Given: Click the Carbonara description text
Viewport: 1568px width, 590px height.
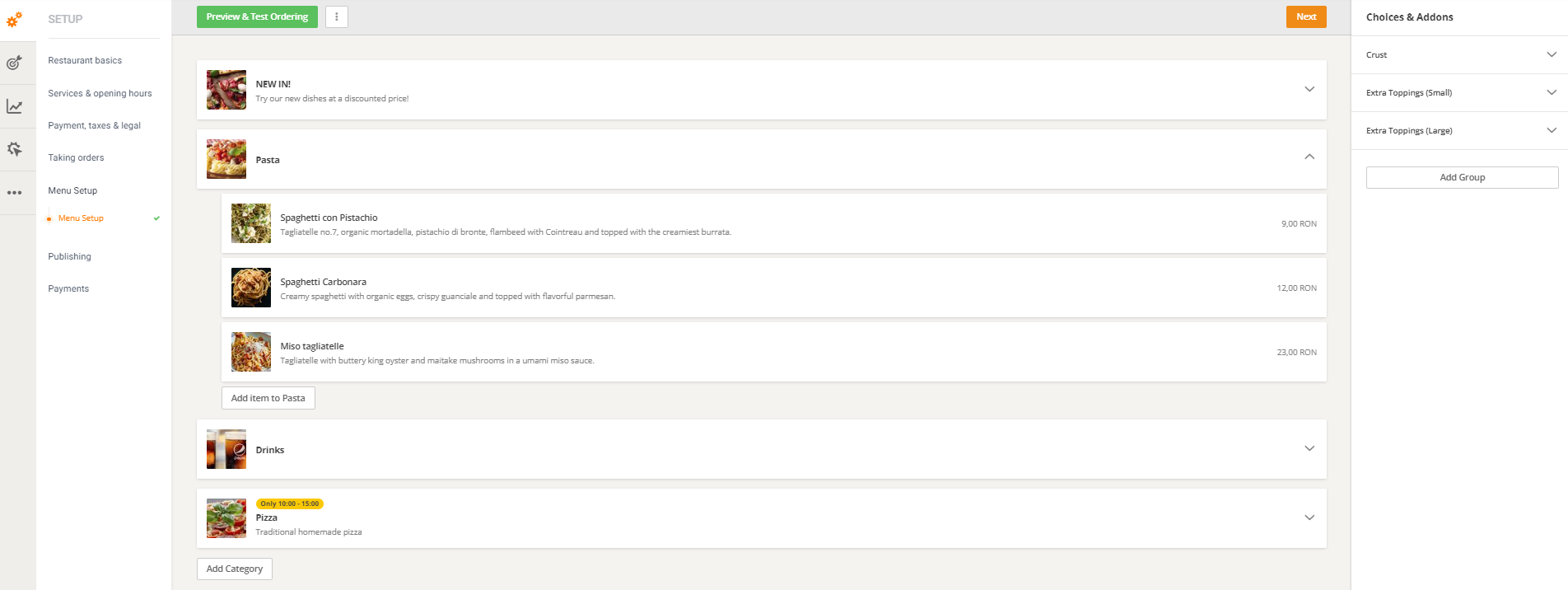Looking at the screenshot, I should coord(447,297).
